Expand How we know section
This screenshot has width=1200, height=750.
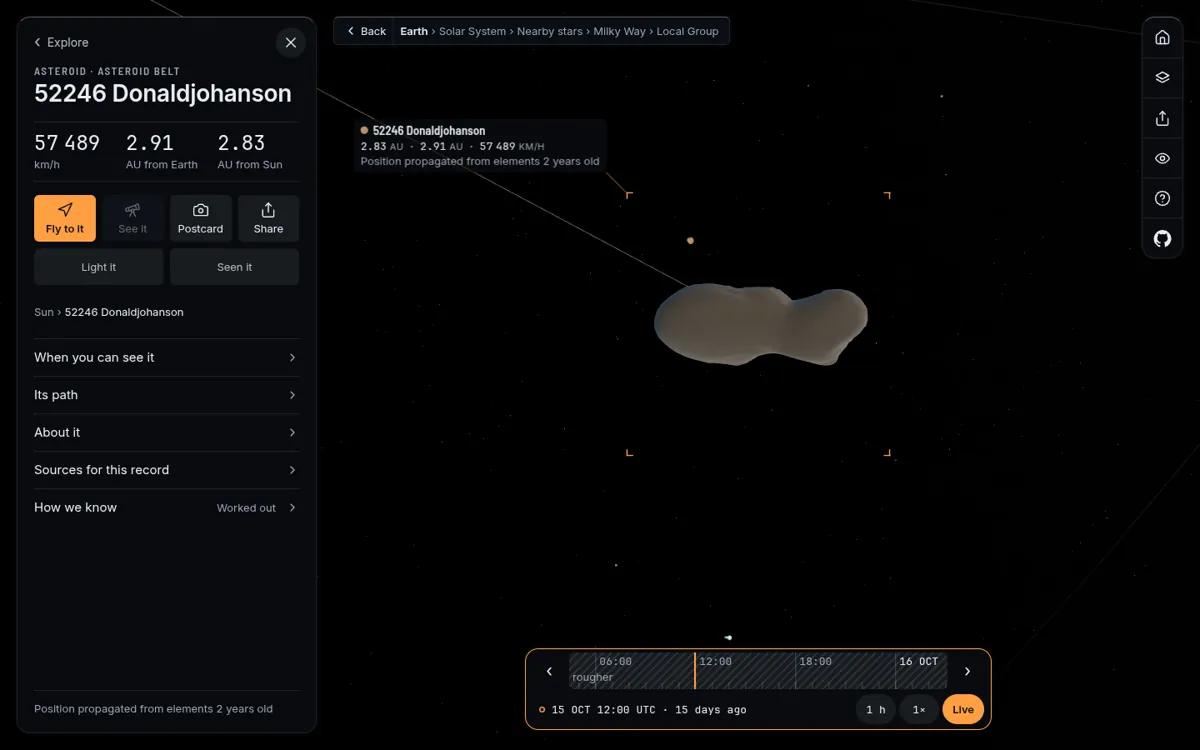166,507
